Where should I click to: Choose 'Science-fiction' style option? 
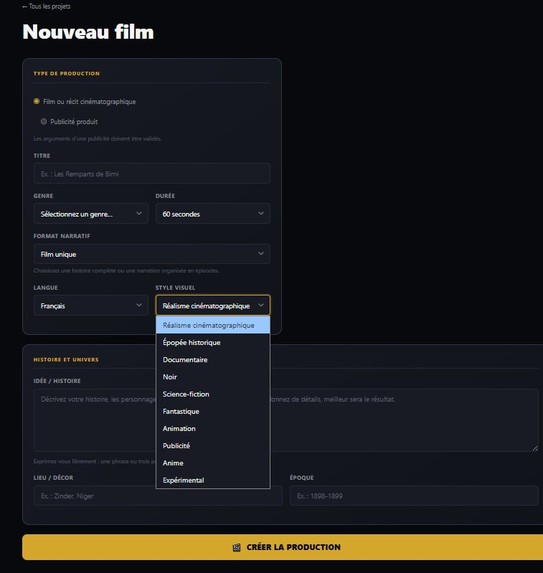(x=213, y=394)
